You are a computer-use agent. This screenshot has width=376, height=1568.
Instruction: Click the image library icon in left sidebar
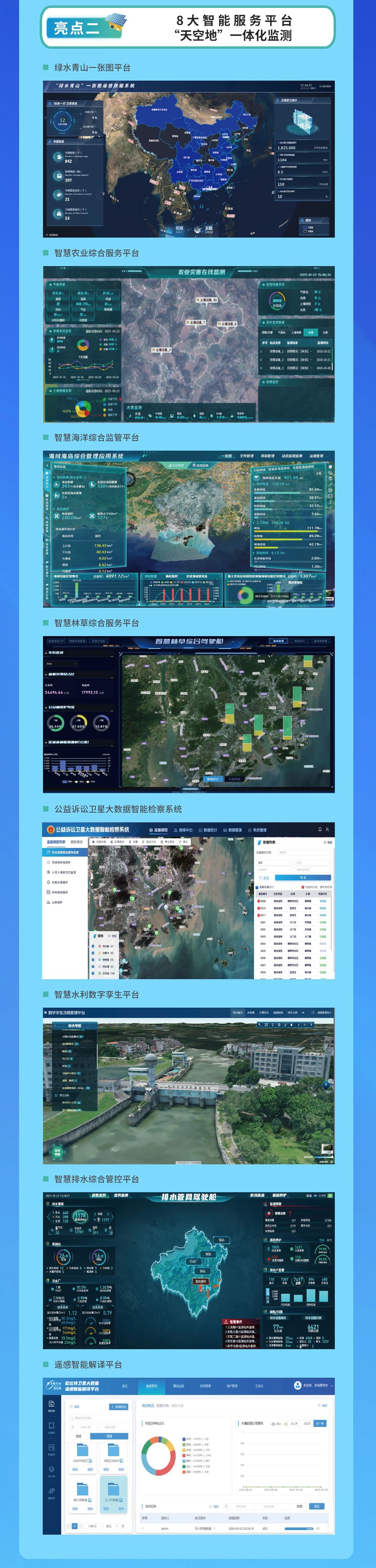click(51, 1447)
